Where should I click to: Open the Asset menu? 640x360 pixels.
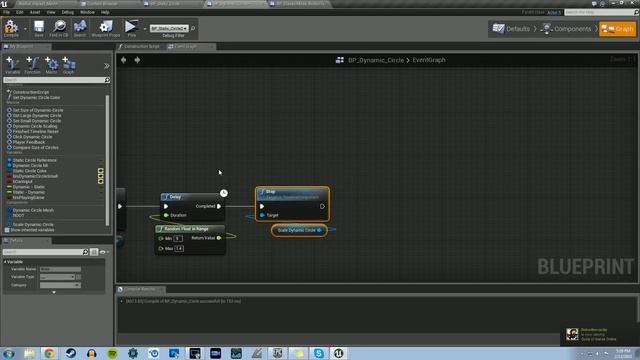35,12
